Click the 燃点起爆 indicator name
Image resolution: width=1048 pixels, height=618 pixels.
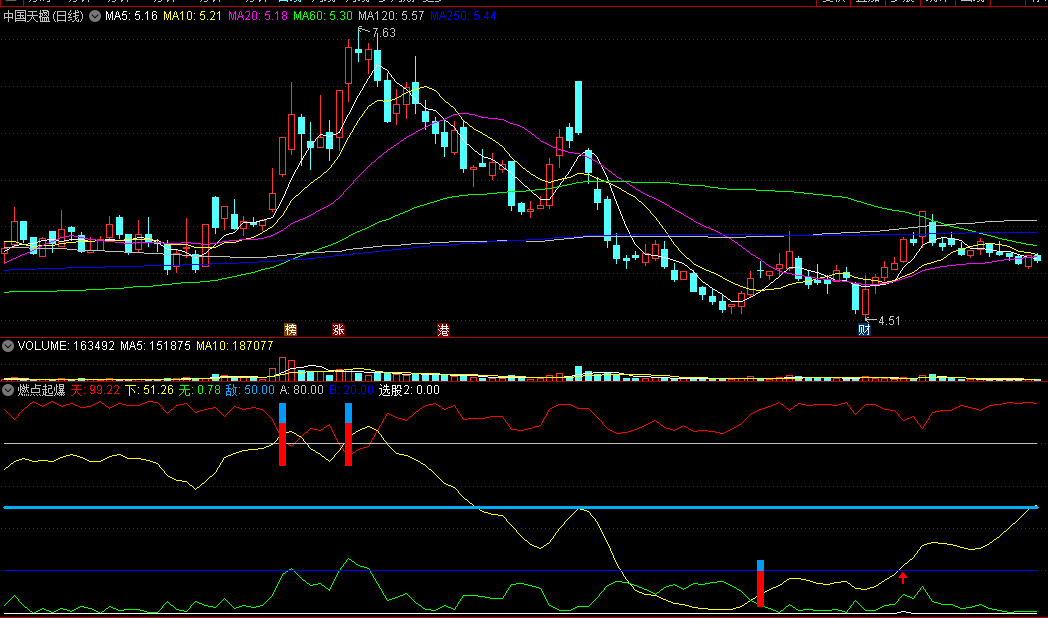tap(41, 389)
